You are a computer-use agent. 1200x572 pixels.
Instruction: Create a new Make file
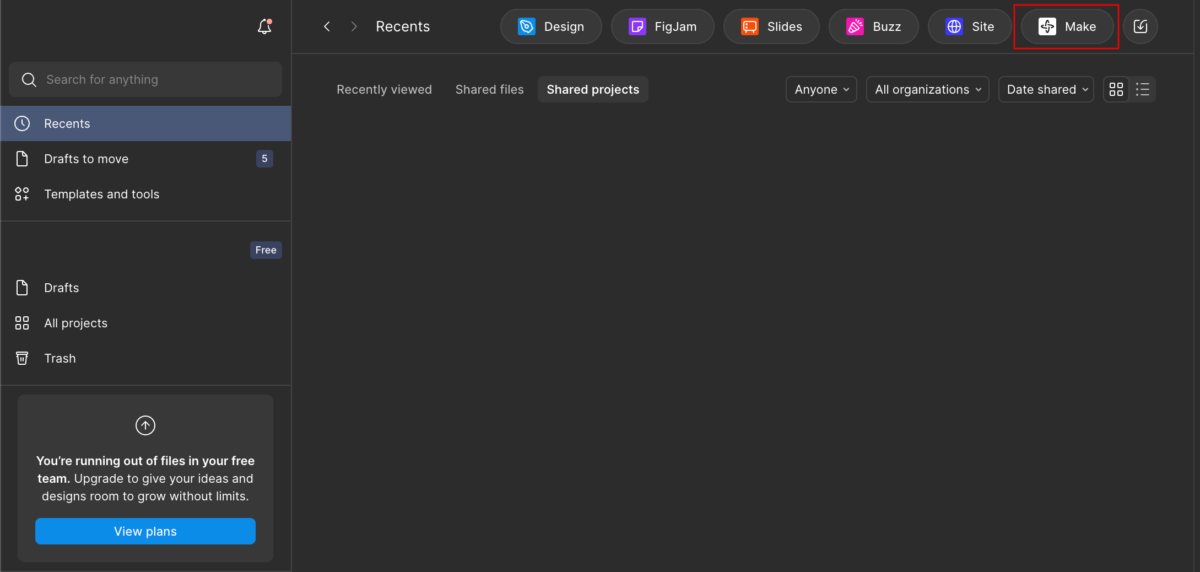(x=1067, y=27)
